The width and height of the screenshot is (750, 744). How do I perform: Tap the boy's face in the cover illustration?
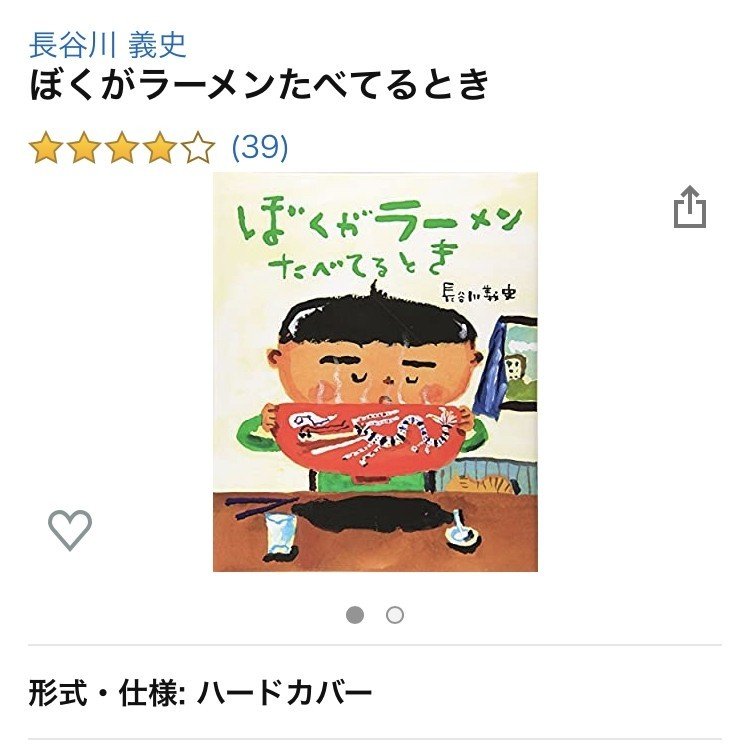tap(373, 368)
